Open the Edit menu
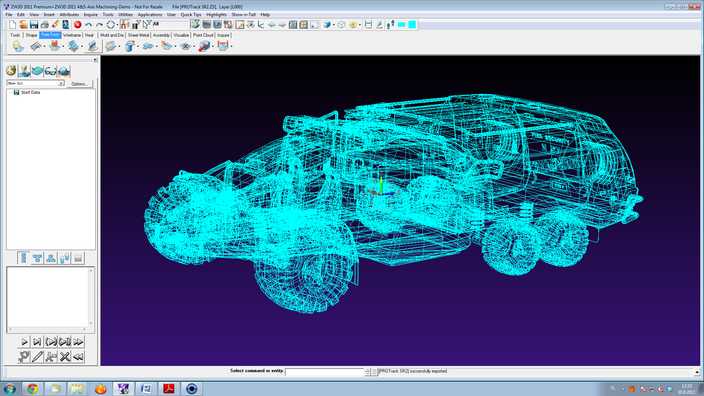704x396 pixels. [x=21, y=15]
